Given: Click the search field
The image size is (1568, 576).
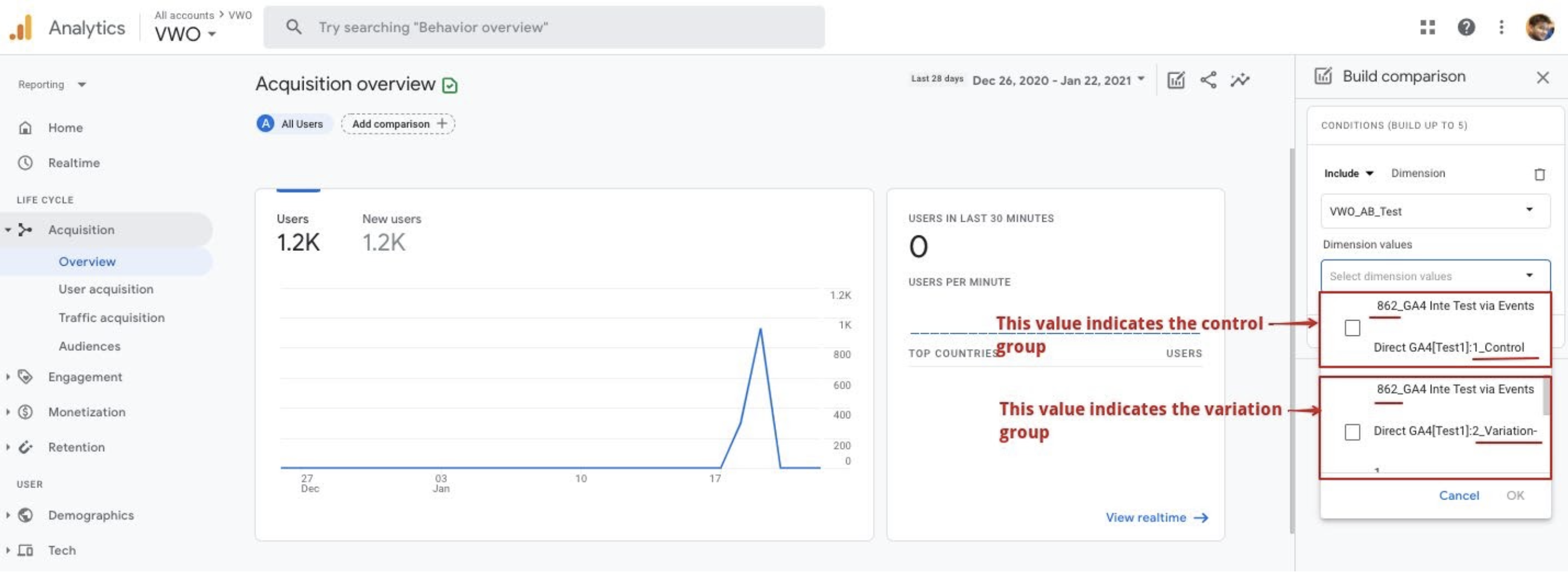Looking at the screenshot, I should point(544,27).
